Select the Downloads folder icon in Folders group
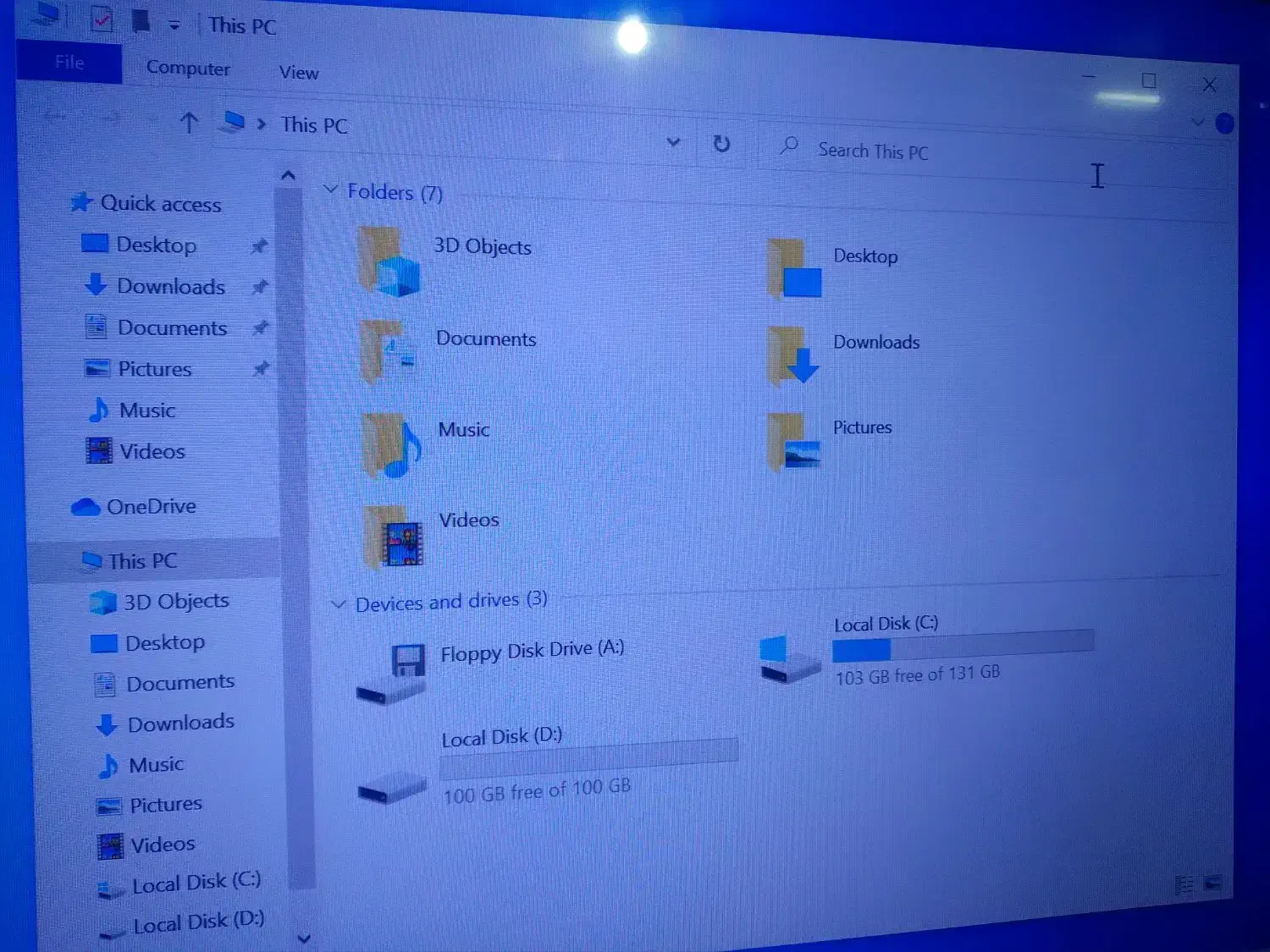The width and height of the screenshot is (1270, 952). [793, 355]
